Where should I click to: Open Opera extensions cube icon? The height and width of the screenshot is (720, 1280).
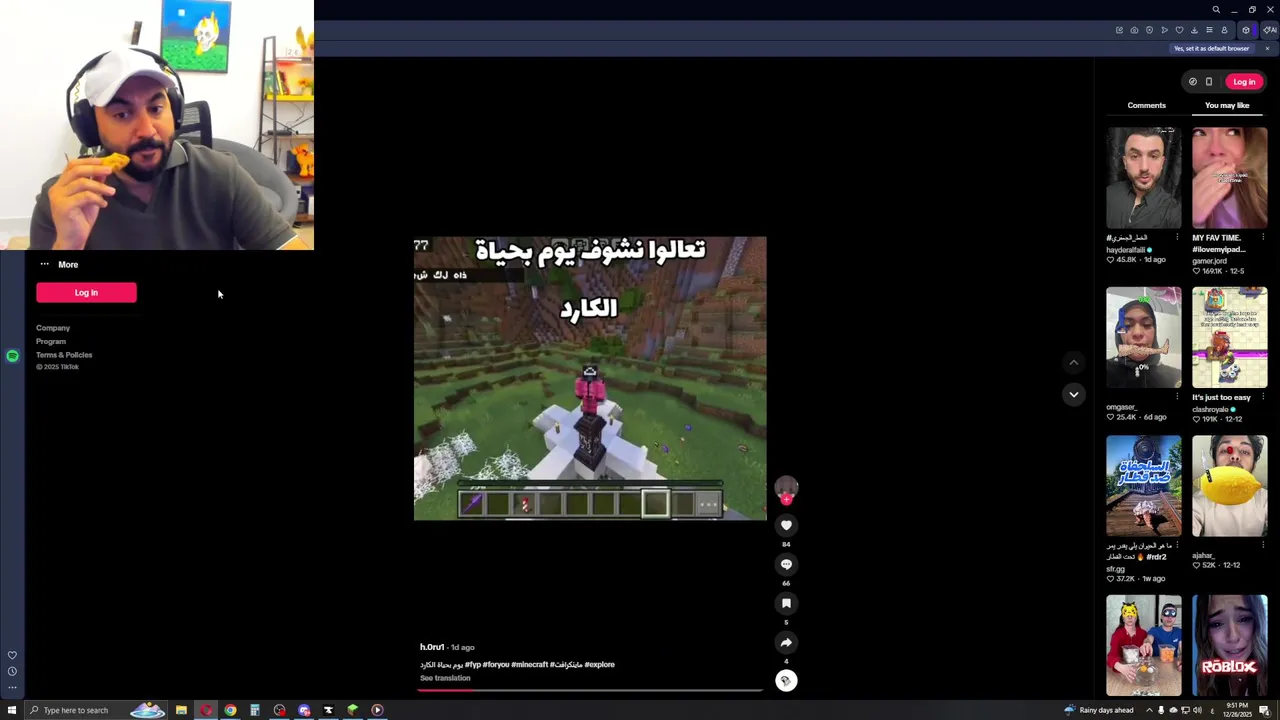[1246, 30]
